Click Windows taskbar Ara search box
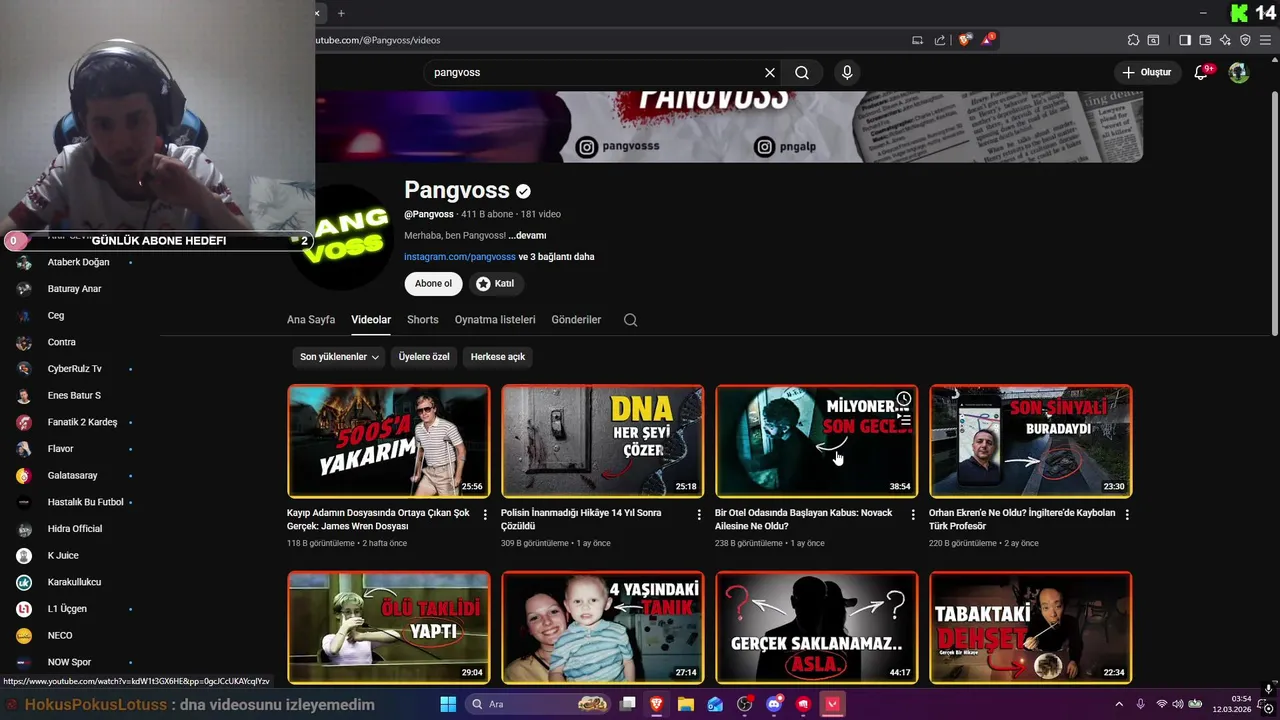The width and height of the screenshot is (1280, 720). point(539,704)
